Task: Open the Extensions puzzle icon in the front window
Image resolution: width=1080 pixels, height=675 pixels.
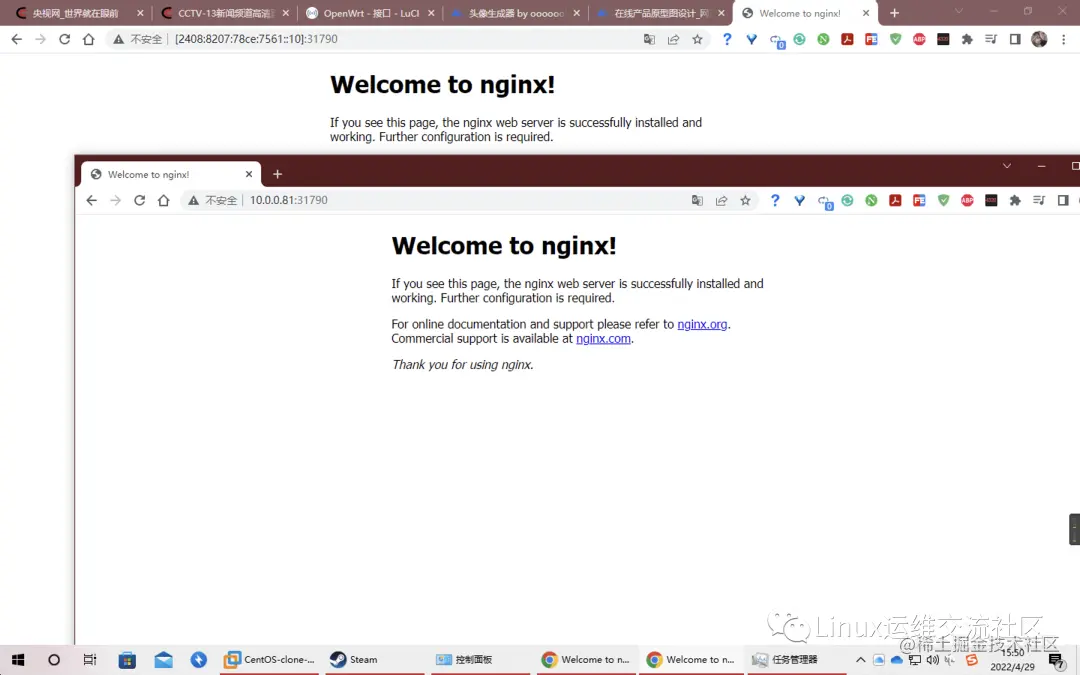Action: (1015, 200)
